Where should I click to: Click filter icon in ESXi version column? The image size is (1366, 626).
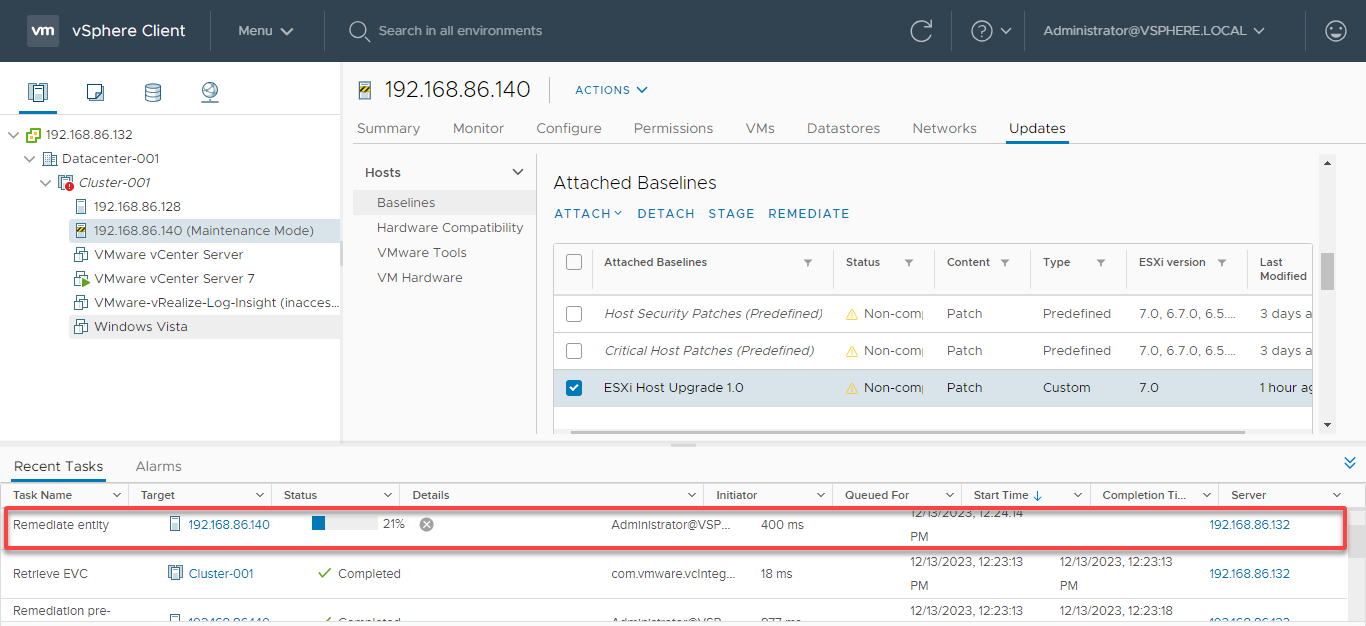click(1222, 263)
